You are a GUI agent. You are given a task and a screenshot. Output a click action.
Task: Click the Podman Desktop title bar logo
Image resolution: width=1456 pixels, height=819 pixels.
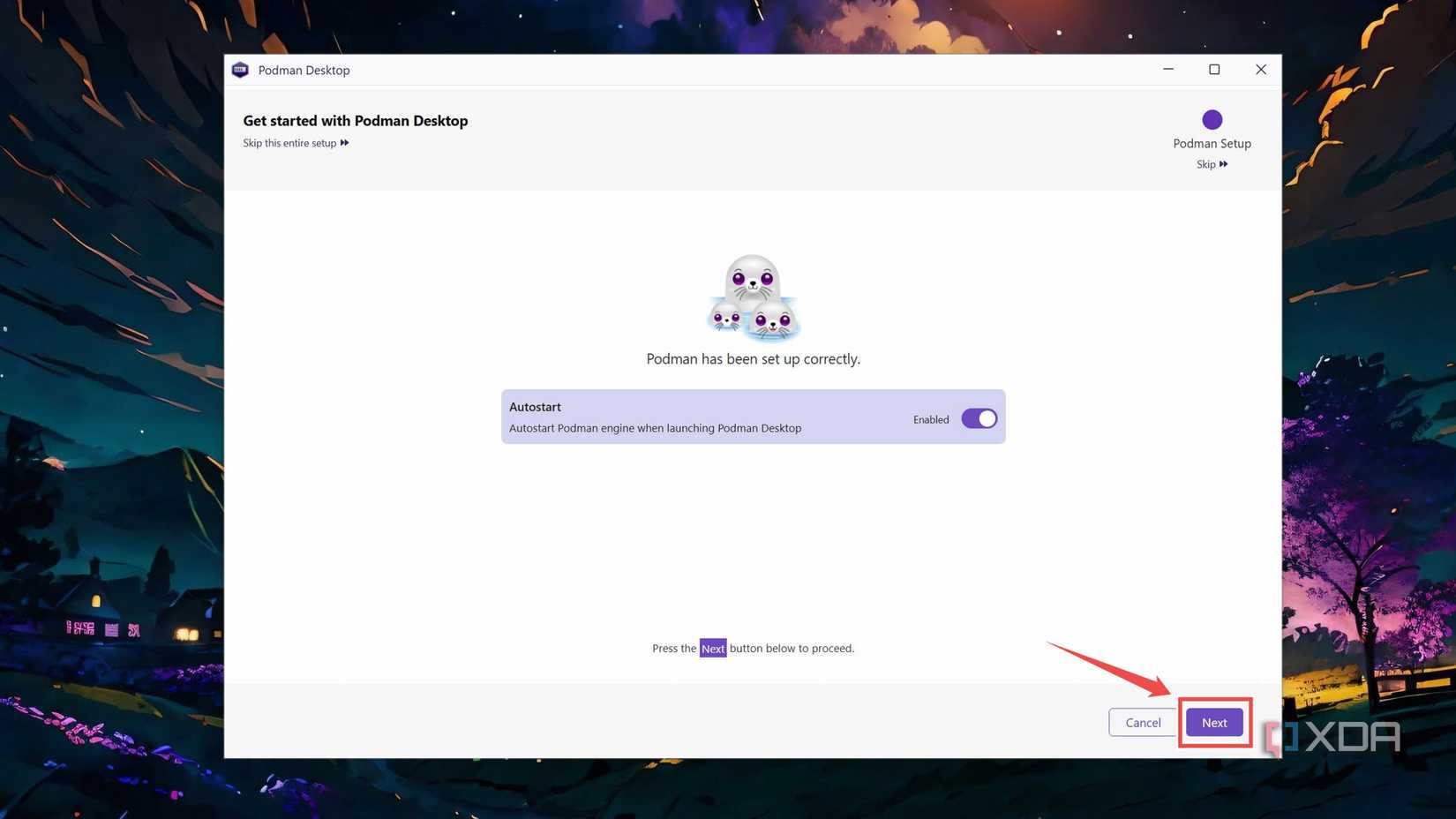(240, 70)
